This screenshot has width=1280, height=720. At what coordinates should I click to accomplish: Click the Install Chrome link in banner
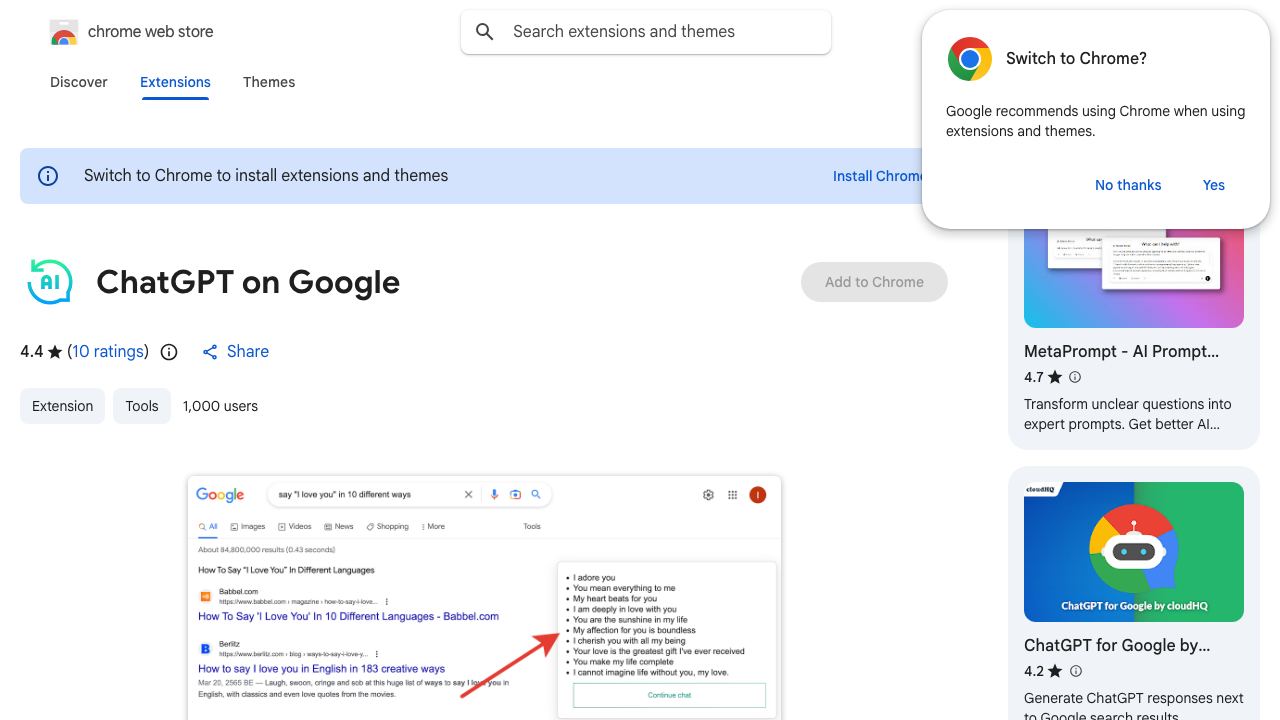coord(877,176)
